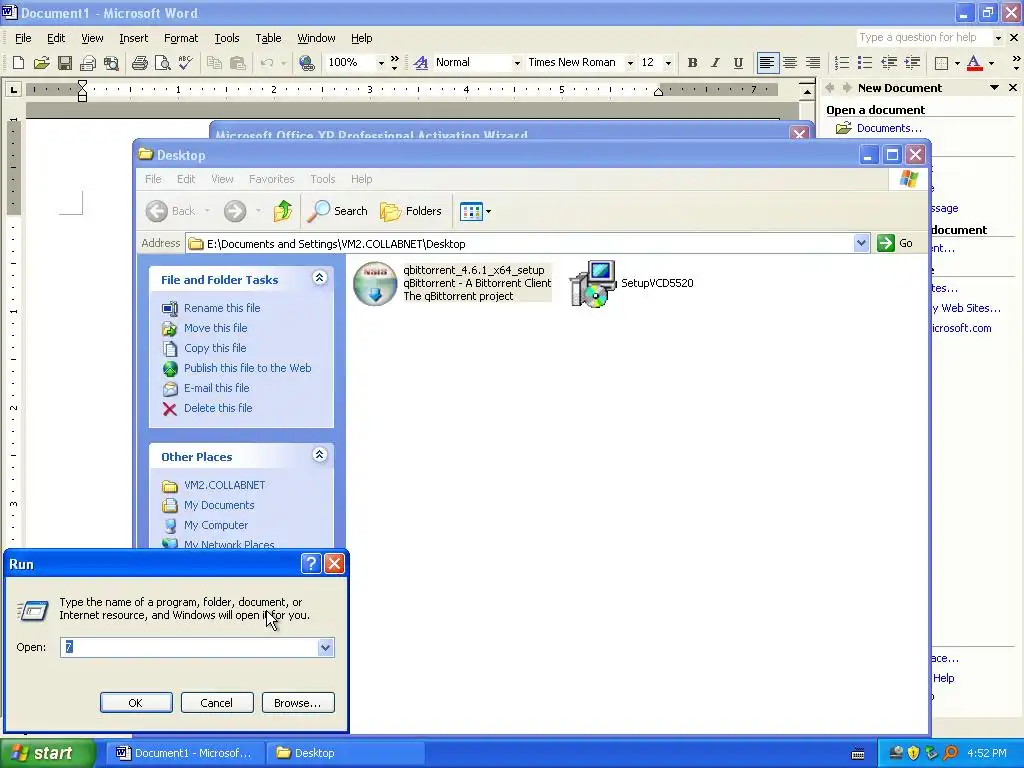Click the question mark help icon in Run dialog
Viewport: 1024px width, 768px height.
311,564
